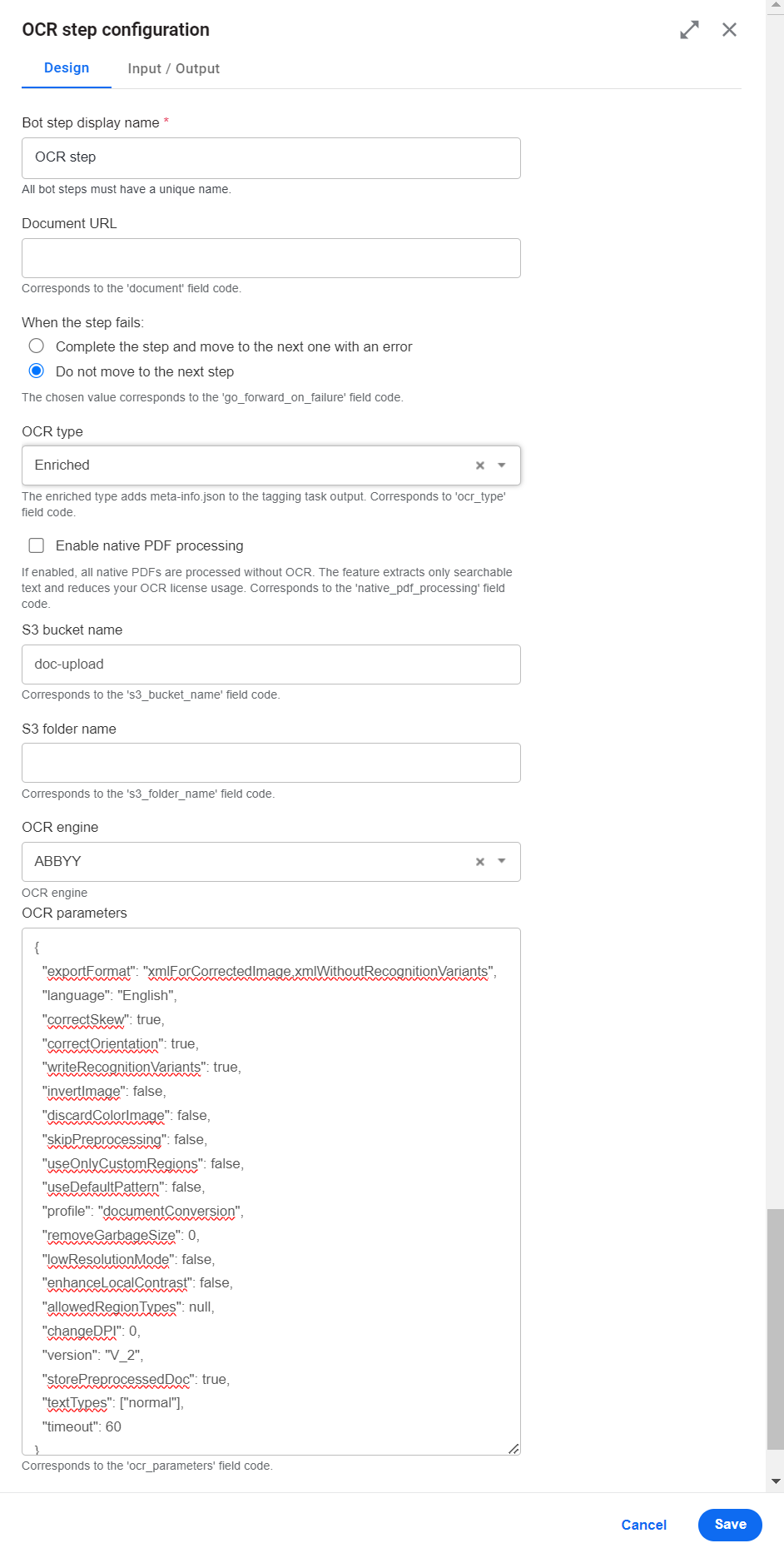The height and width of the screenshot is (1558, 784).
Task: Clear the ABBYY OCR engine selection
Action: [480, 862]
